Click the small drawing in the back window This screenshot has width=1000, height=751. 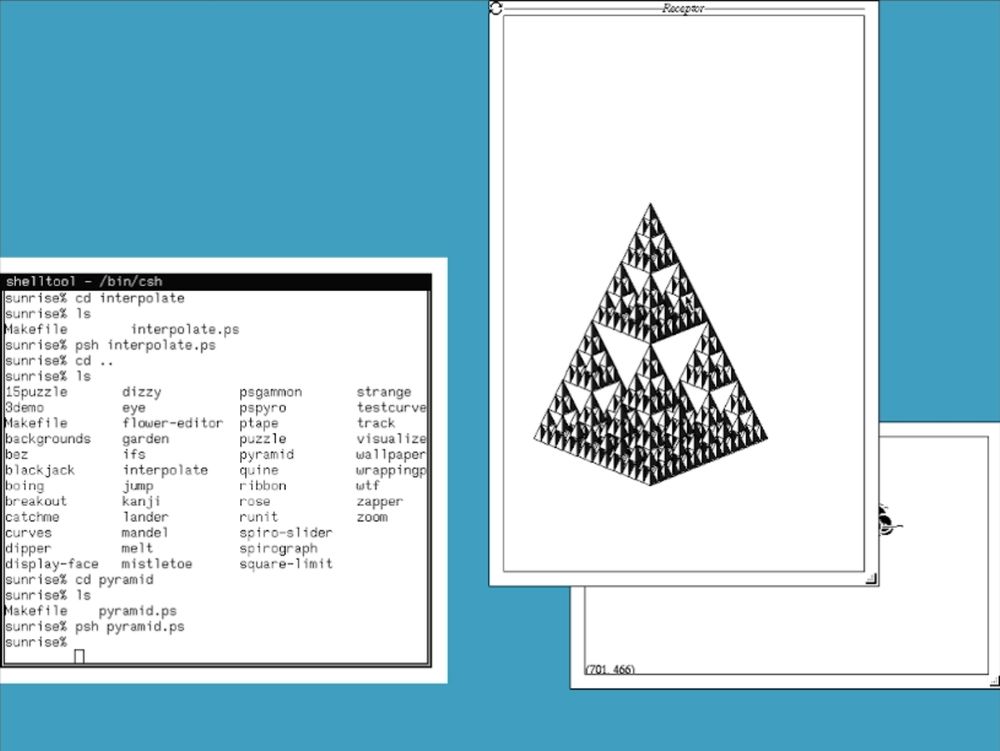[888, 520]
